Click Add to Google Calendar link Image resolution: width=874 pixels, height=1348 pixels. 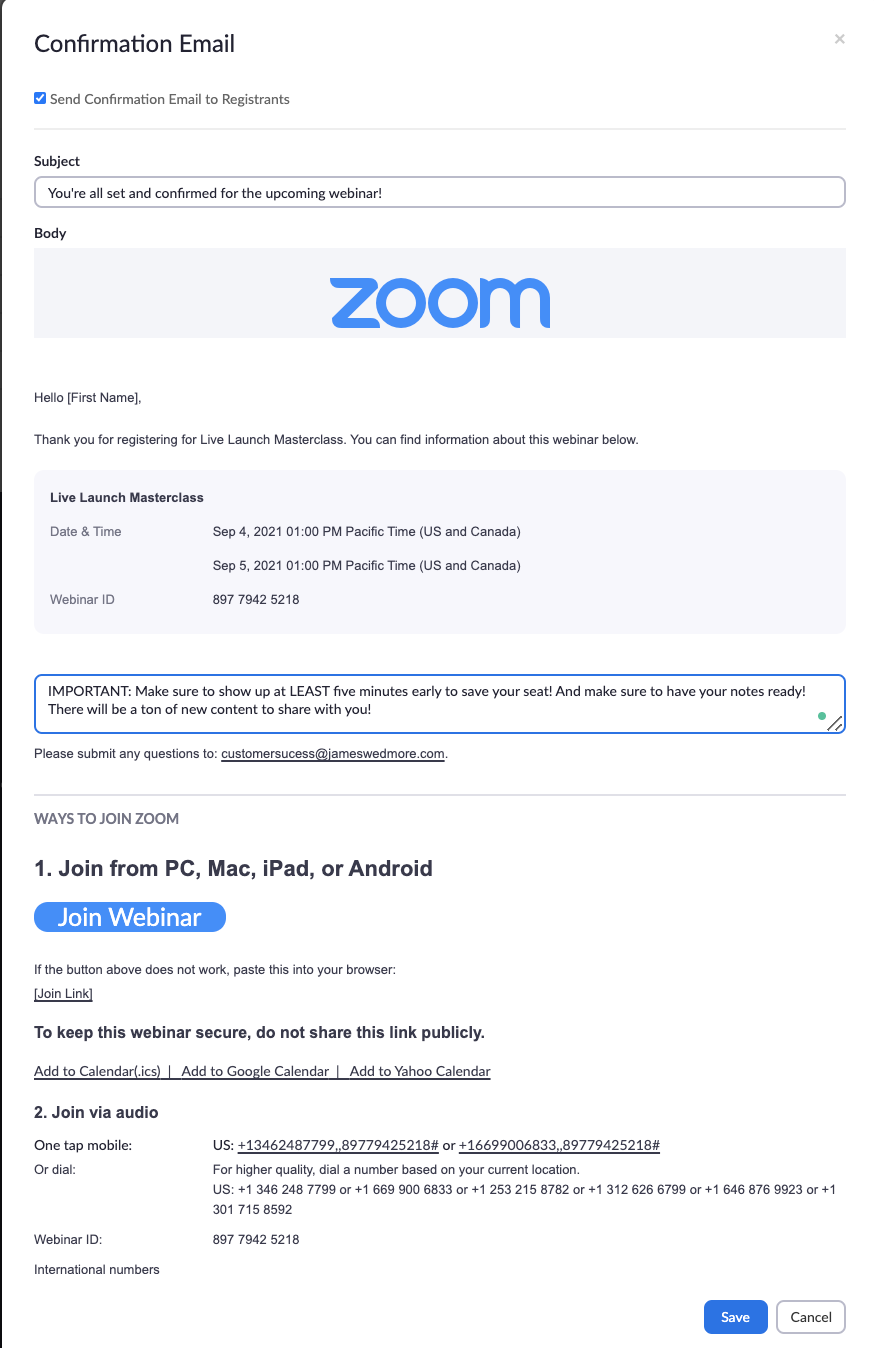point(255,1071)
